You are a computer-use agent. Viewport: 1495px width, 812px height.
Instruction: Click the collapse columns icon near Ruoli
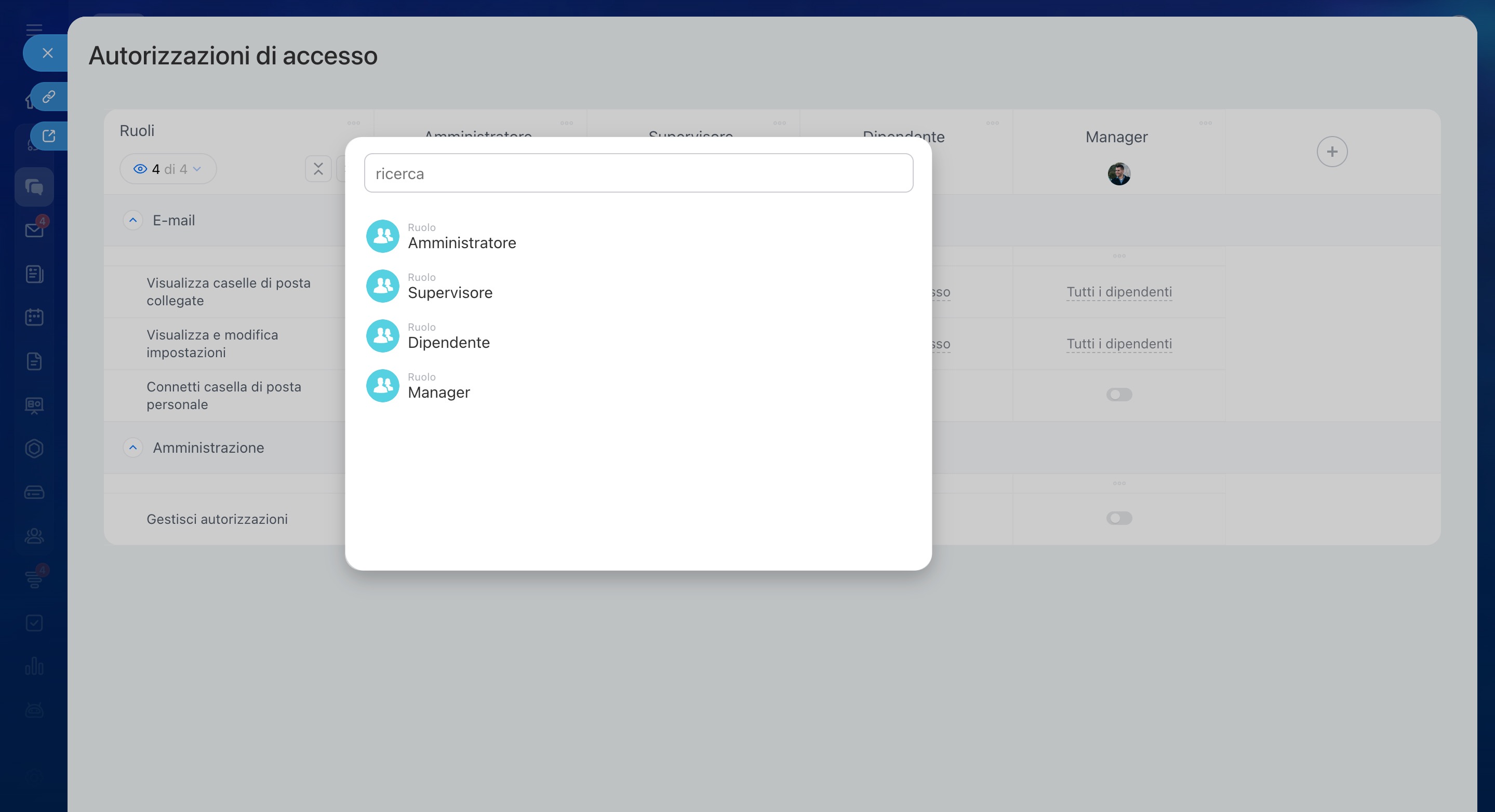318,169
